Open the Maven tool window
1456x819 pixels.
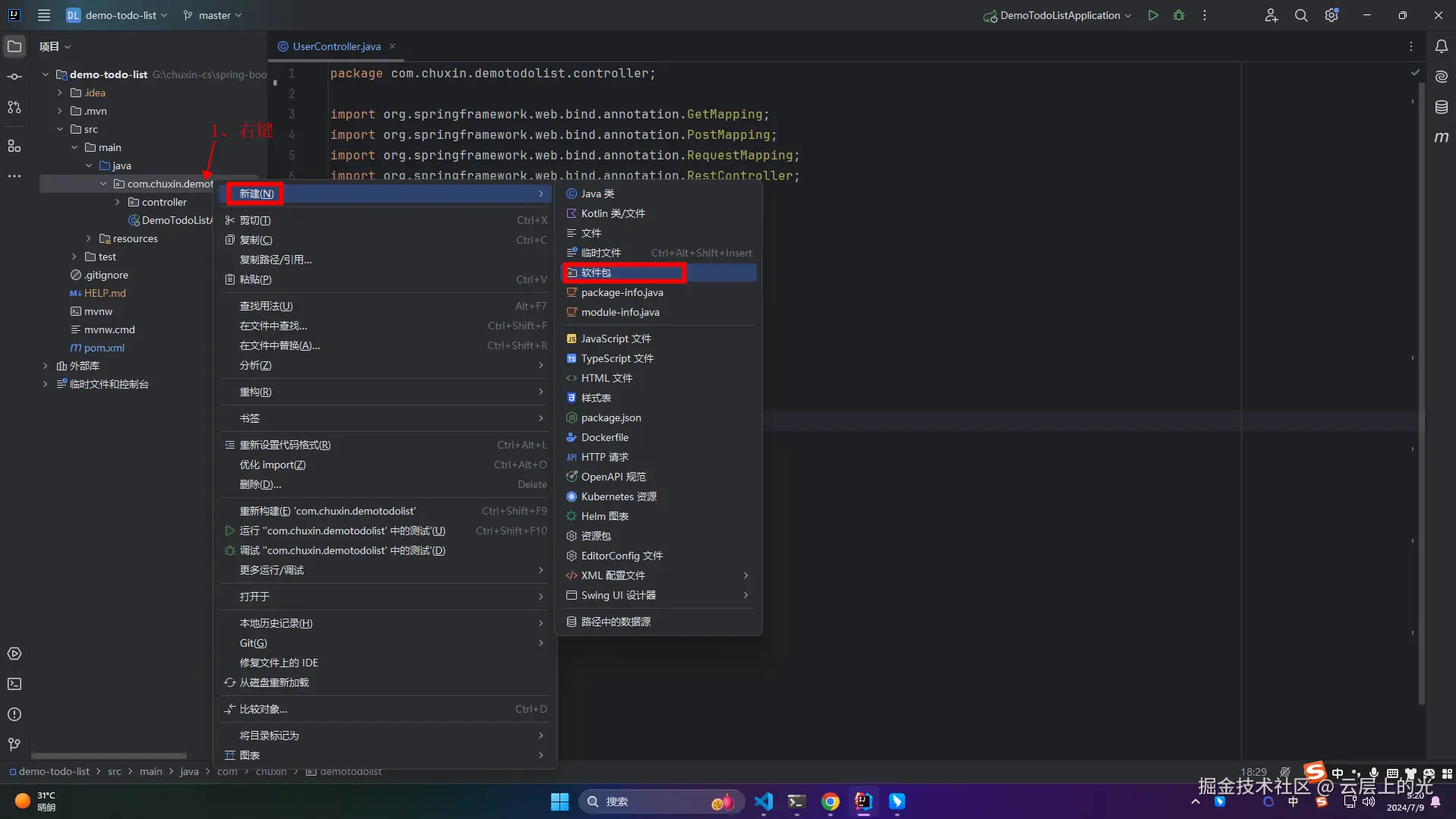point(1441,137)
